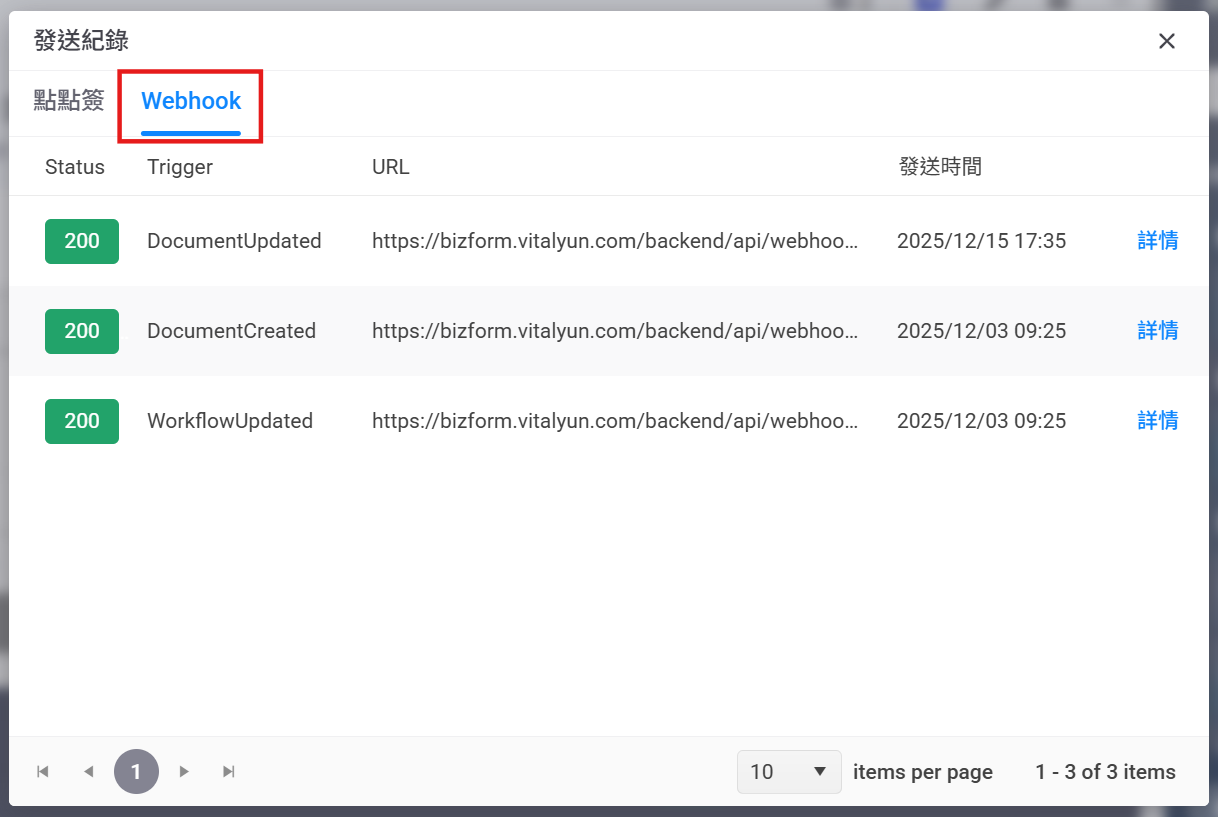The height and width of the screenshot is (817, 1218).
Task: Click the URL column header
Action: click(x=391, y=167)
